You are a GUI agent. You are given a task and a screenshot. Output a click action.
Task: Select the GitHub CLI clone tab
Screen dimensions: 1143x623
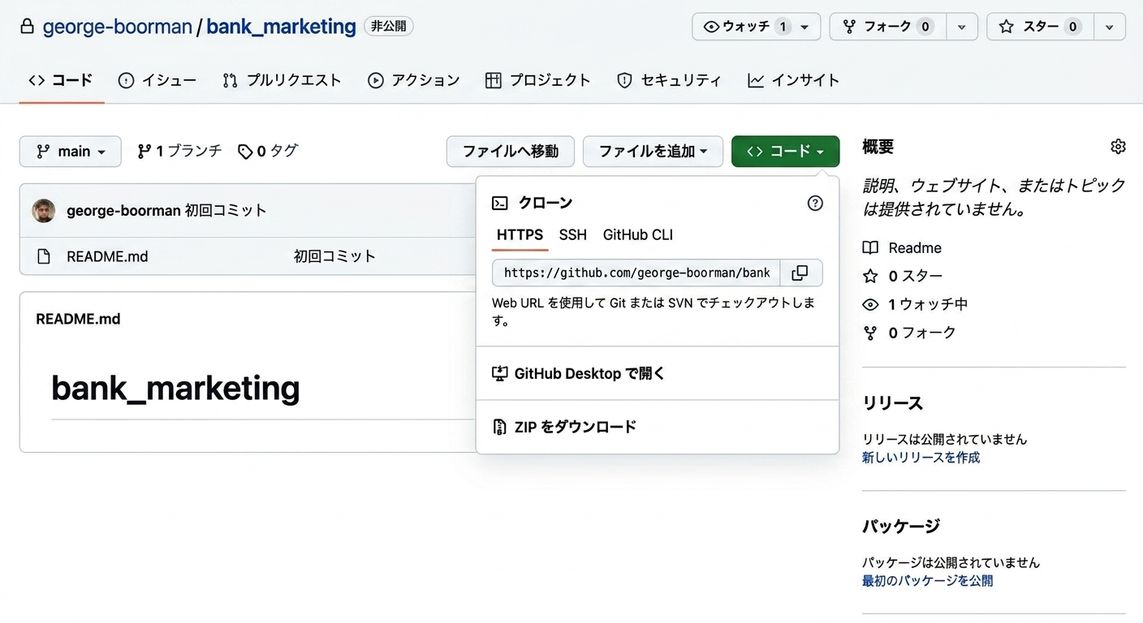tap(638, 235)
